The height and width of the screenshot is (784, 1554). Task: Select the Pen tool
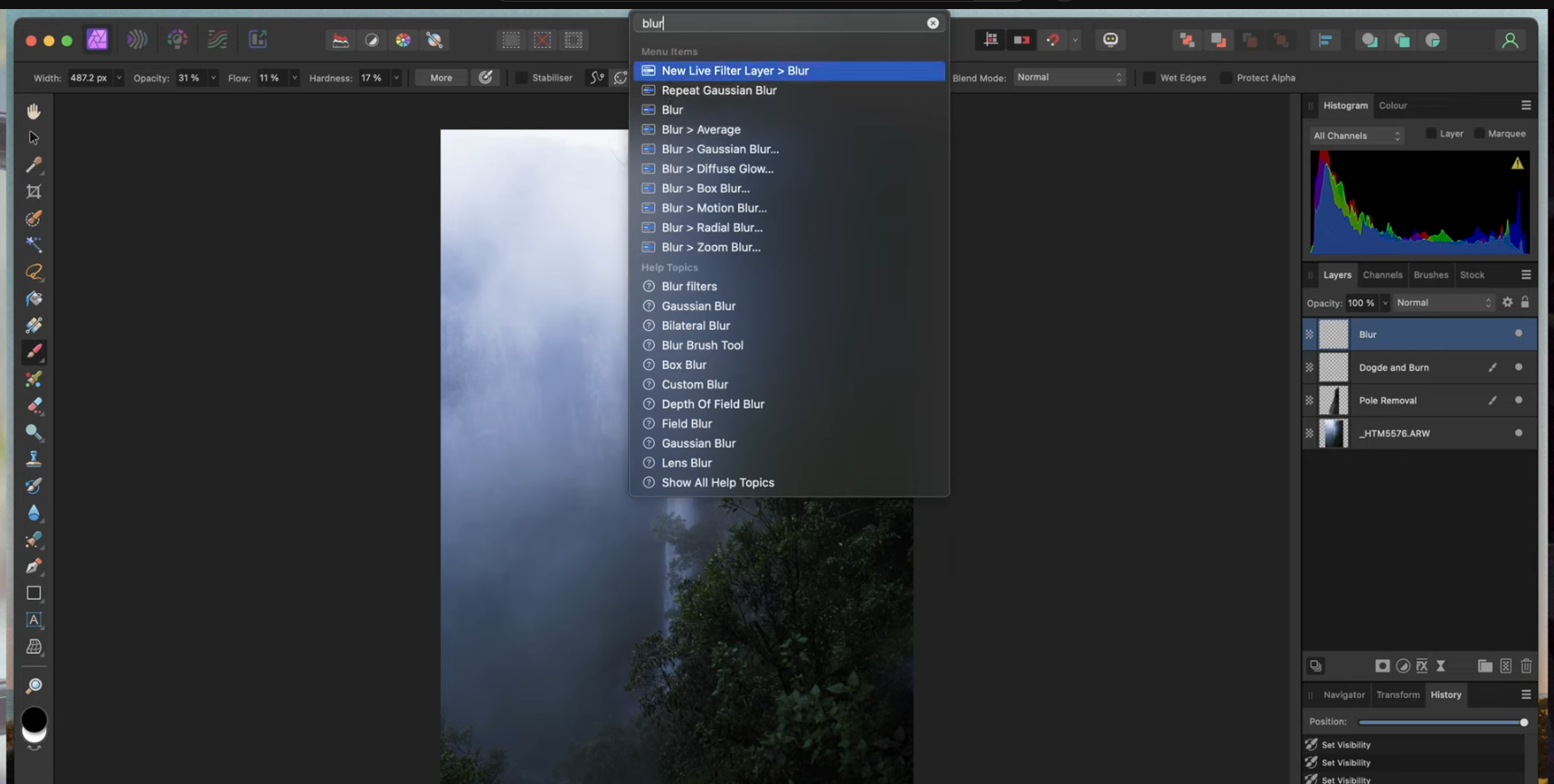tap(33, 566)
